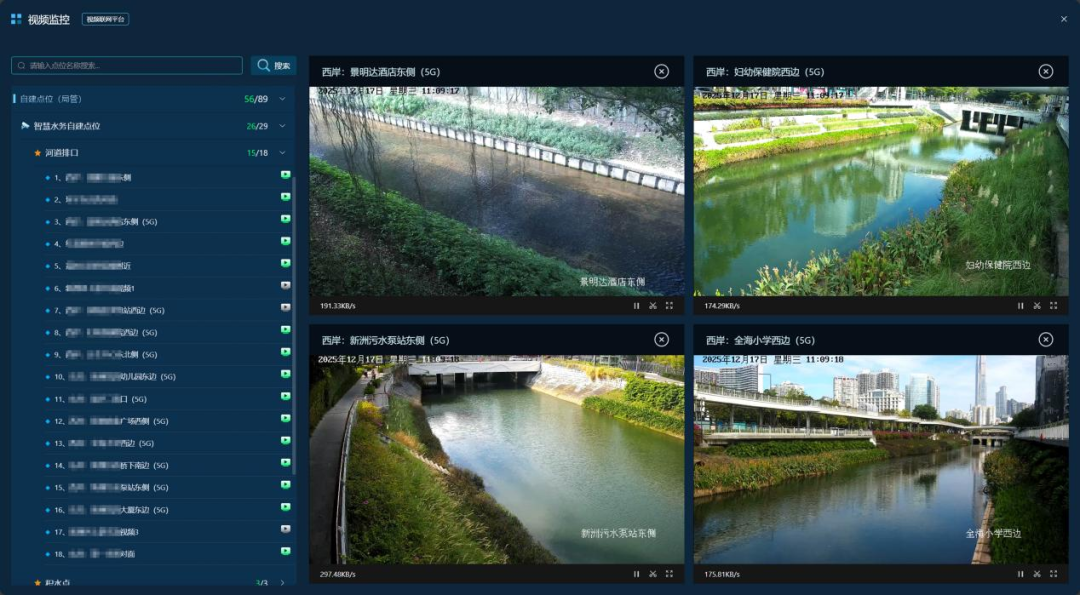Fullscreen the 全海小学西边 camera feed
The width and height of the screenshot is (1080, 595).
(x=1053, y=574)
